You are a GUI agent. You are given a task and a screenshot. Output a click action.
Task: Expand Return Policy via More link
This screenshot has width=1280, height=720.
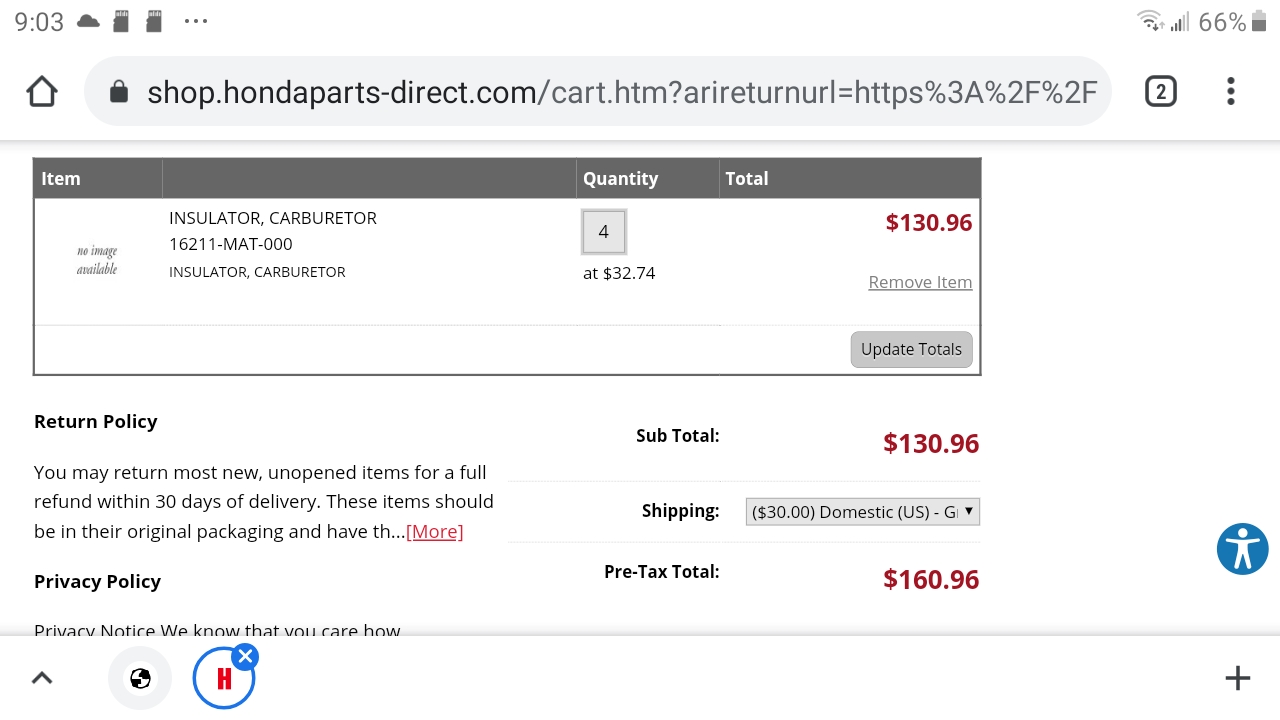coord(434,532)
